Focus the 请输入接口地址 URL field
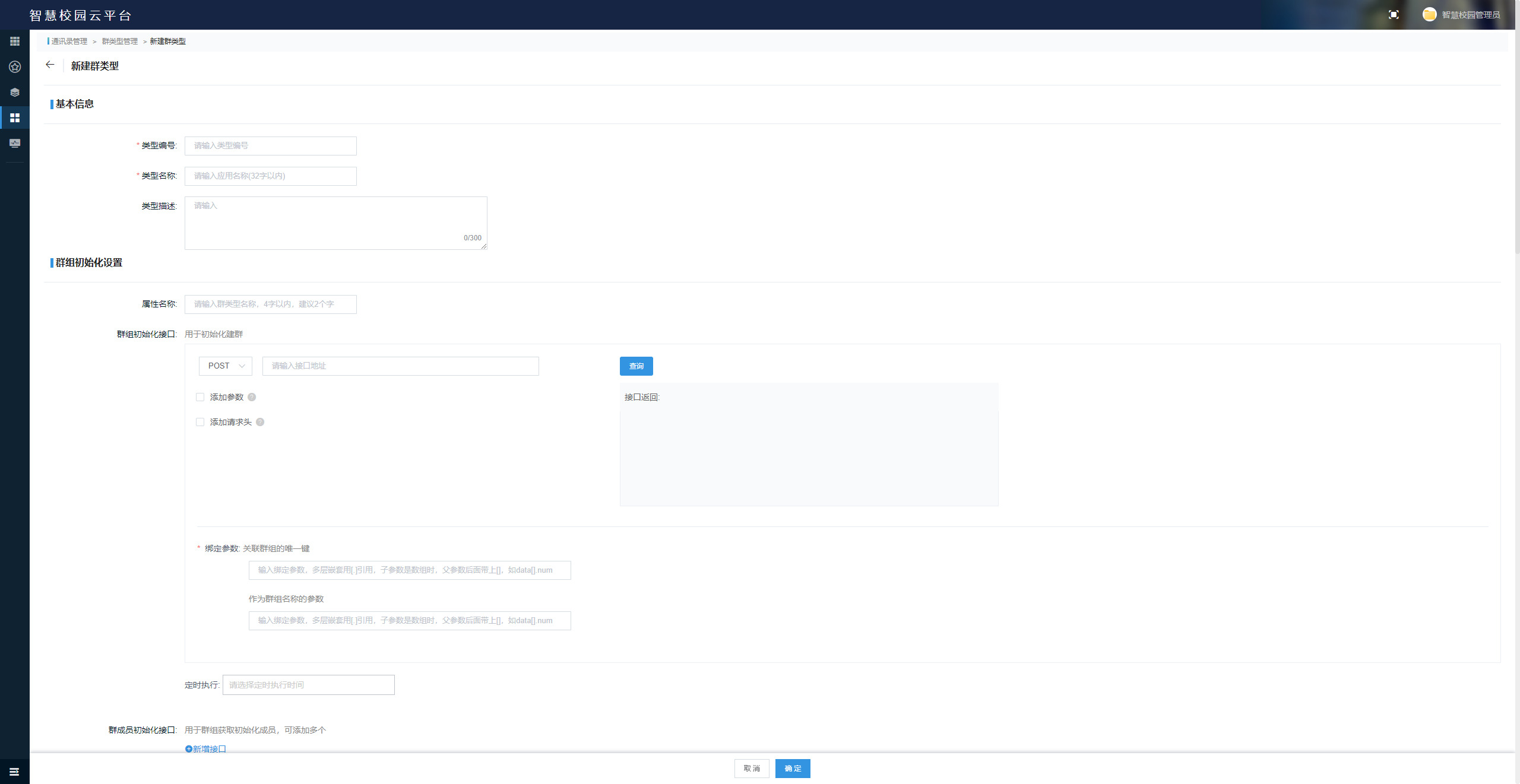Image resolution: width=1520 pixels, height=784 pixels. tap(401, 366)
